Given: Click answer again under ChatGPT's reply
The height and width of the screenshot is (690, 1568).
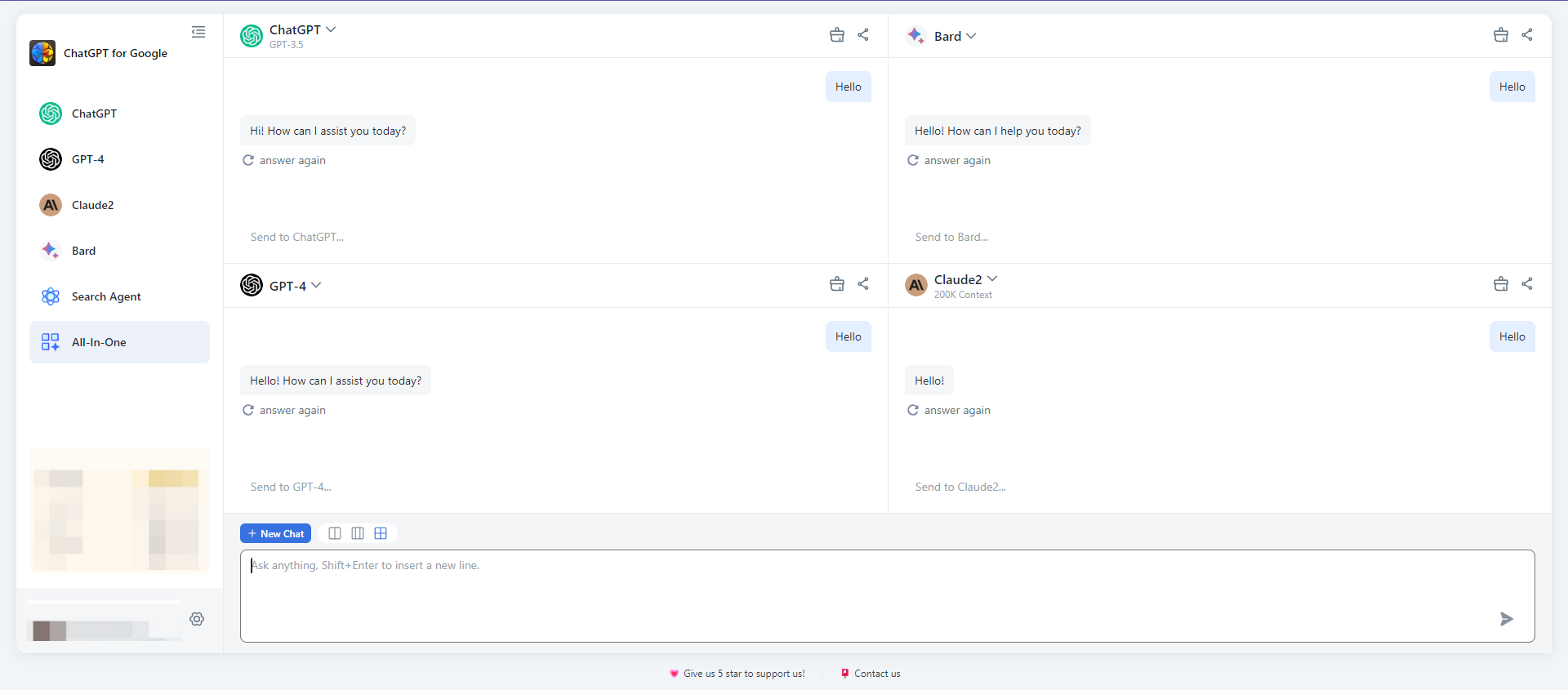Looking at the screenshot, I should click(283, 160).
